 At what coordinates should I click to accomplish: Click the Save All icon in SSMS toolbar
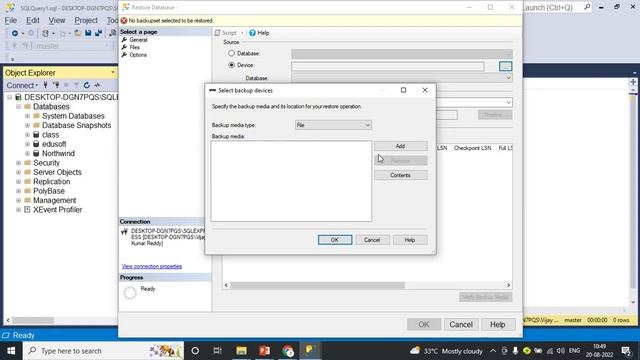click(x=99, y=33)
